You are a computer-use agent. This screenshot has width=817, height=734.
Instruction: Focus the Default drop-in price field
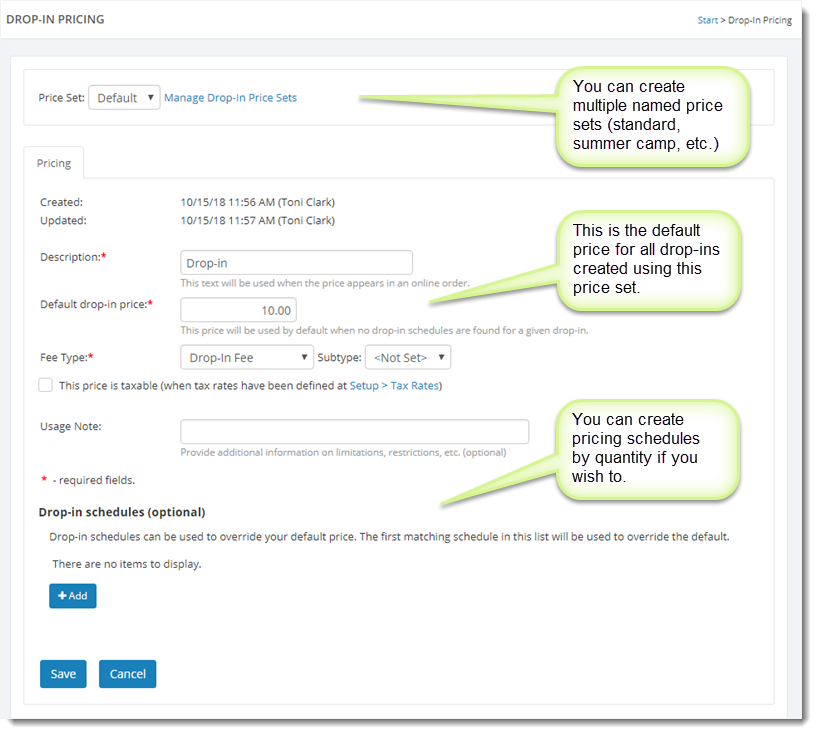(x=238, y=310)
